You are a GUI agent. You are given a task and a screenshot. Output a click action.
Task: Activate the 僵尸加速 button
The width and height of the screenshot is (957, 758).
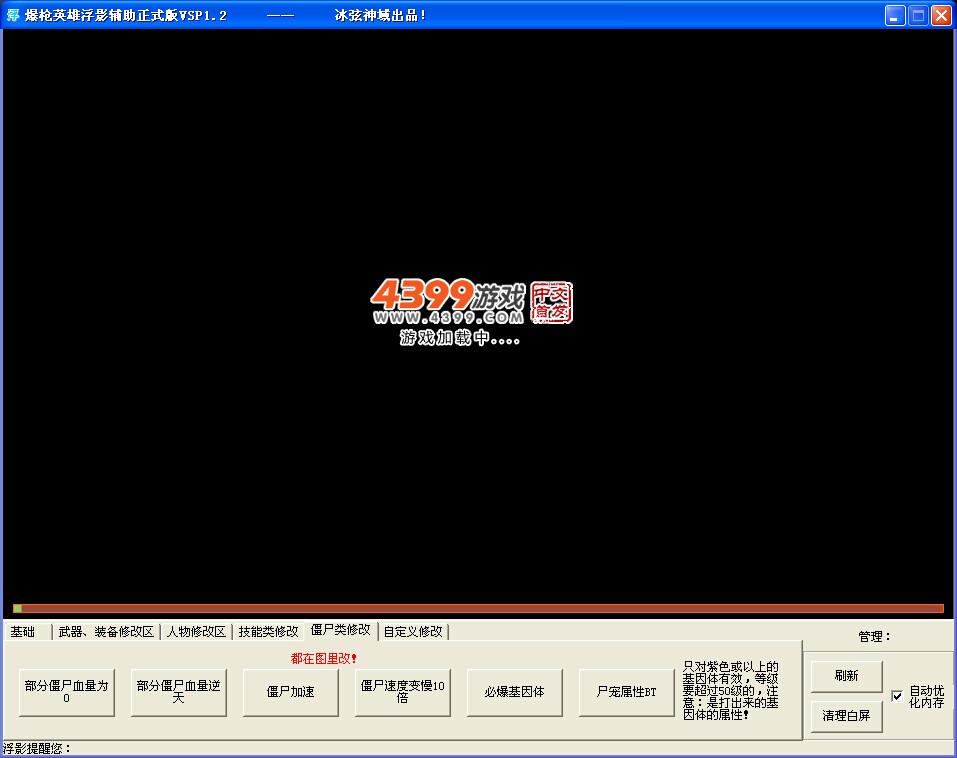point(291,692)
